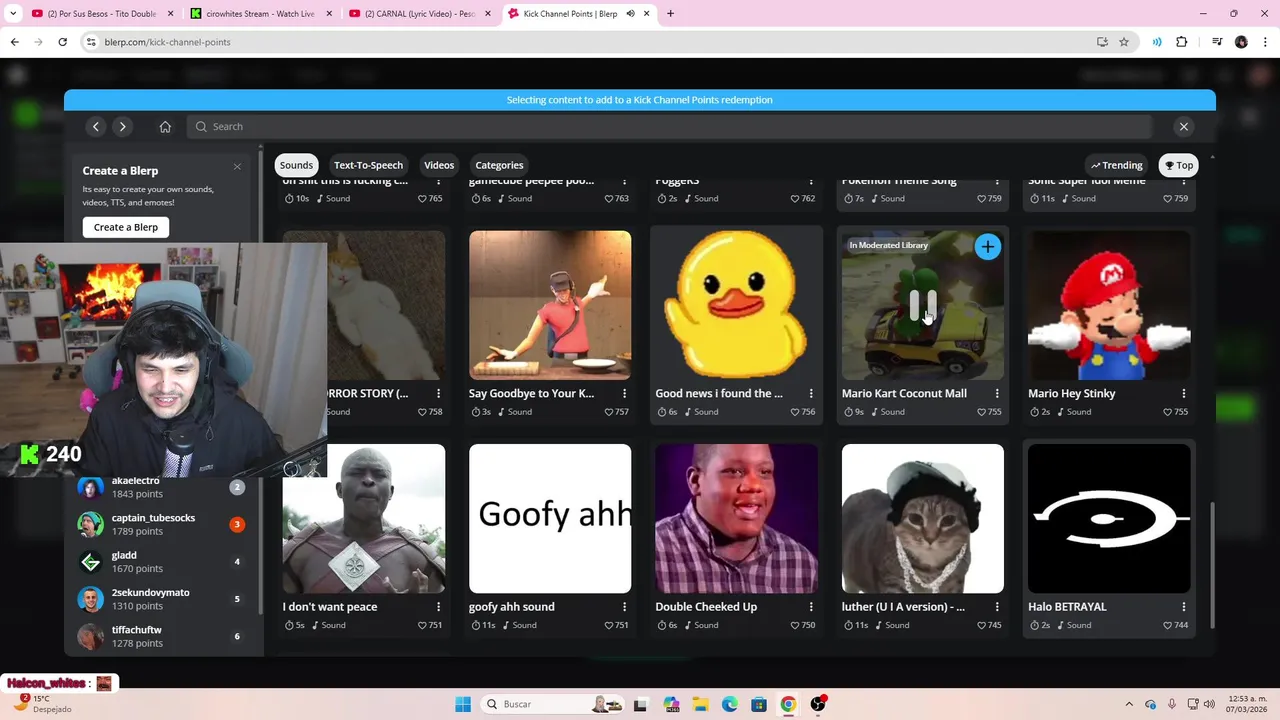Show hidden system tray icons
Viewport: 1280px width, 720px height.
pos(1129,704)
